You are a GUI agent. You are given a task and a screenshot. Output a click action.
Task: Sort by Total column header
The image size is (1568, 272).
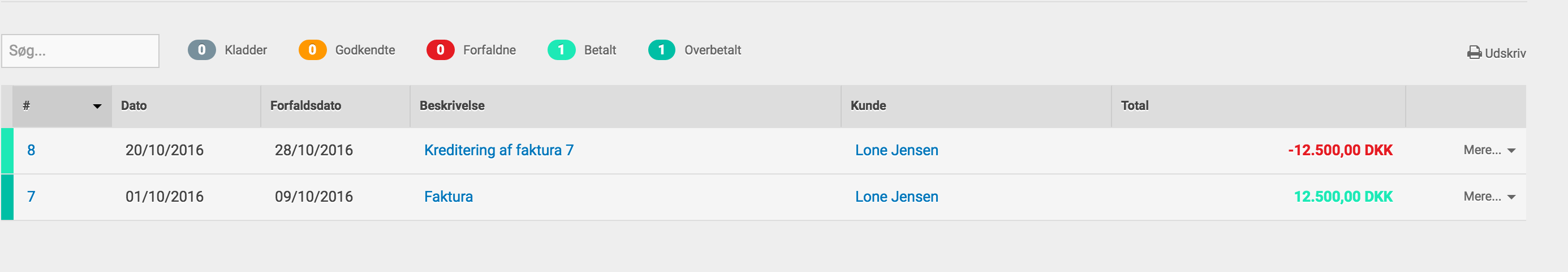(1135, 105)
